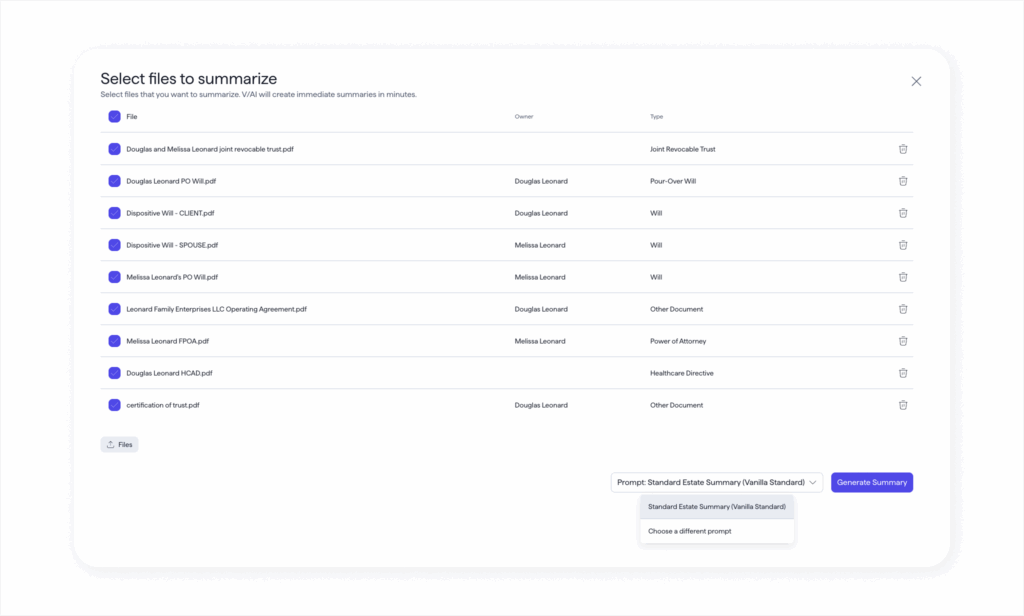
Task: Uncheck certification of trust.pdf checkbox
Action: coord(114,405)
